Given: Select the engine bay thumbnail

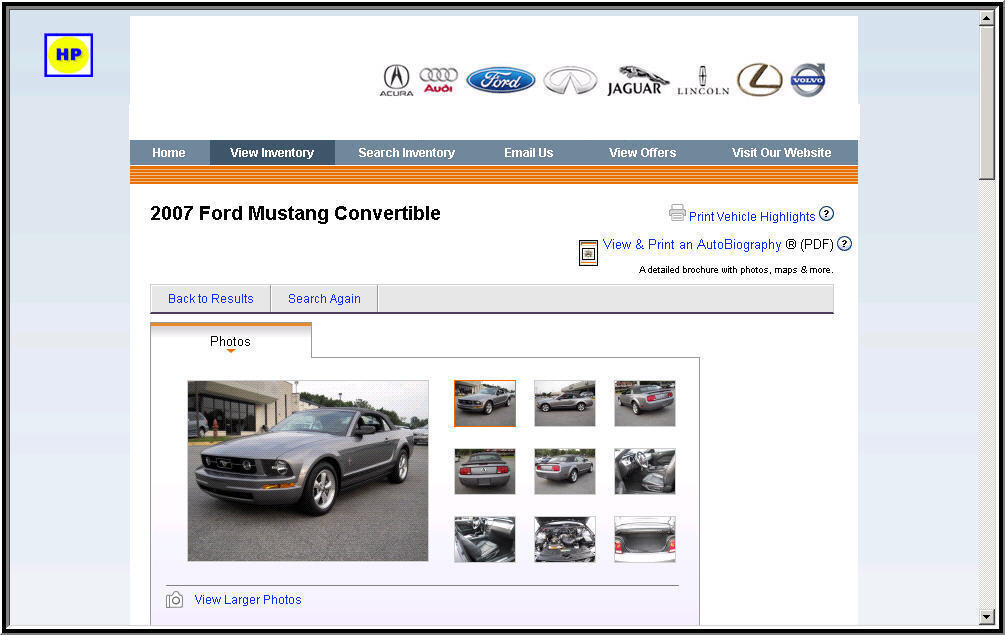Looking at the screenshot, I should coord(565,540).
